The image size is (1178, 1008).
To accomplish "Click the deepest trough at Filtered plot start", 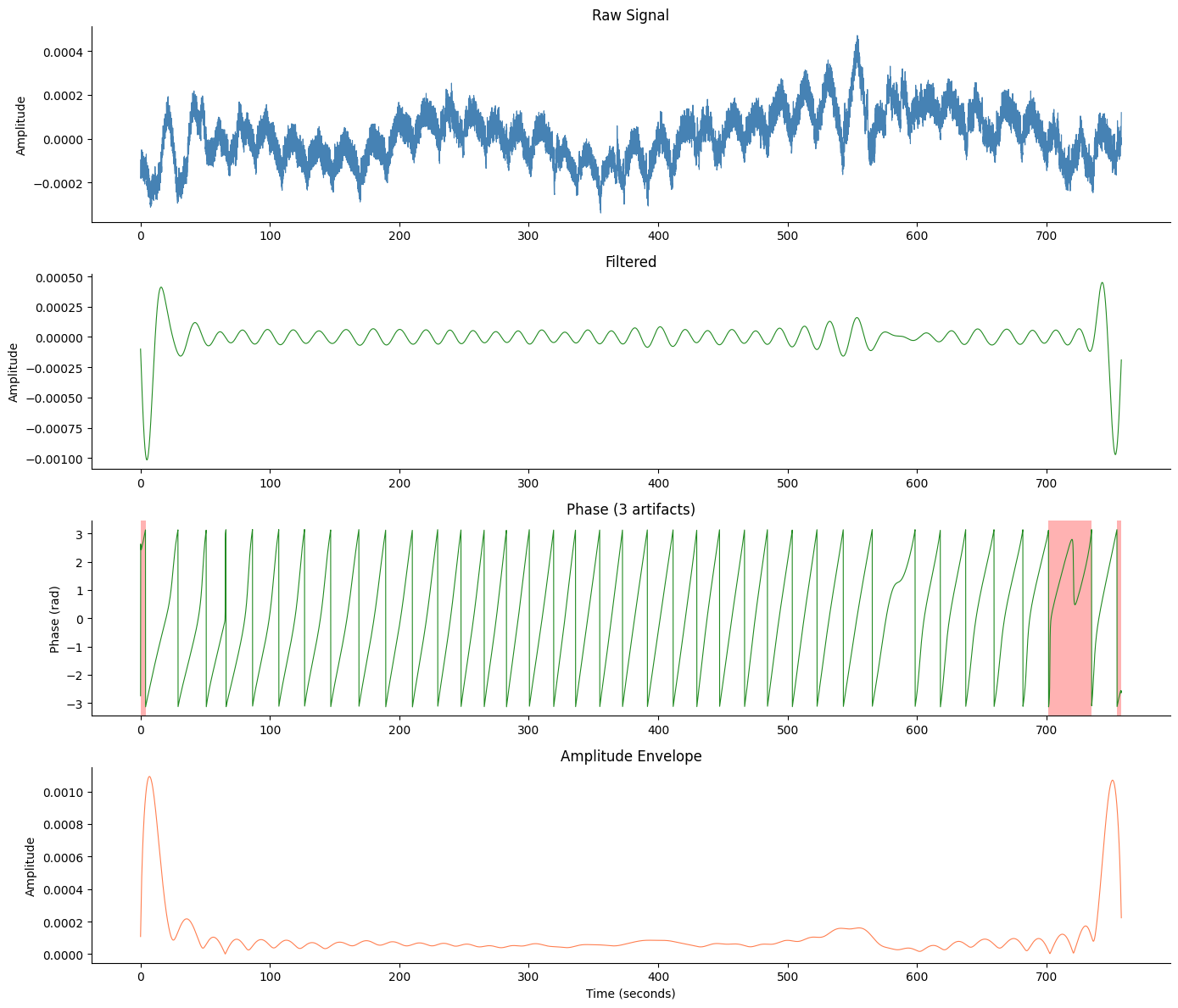I will click(x=147, y=459).
